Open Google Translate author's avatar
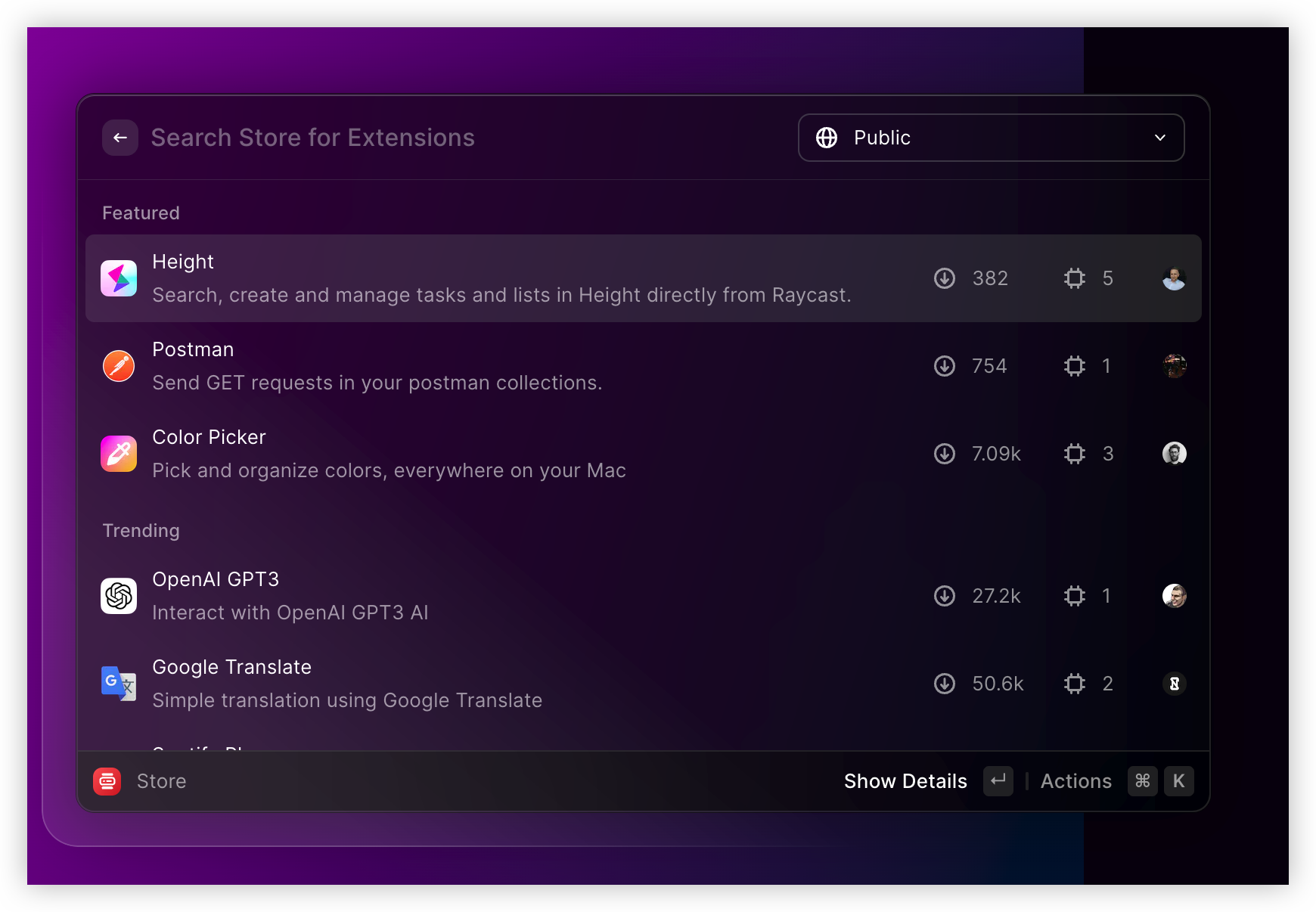 coord(1175,684)
